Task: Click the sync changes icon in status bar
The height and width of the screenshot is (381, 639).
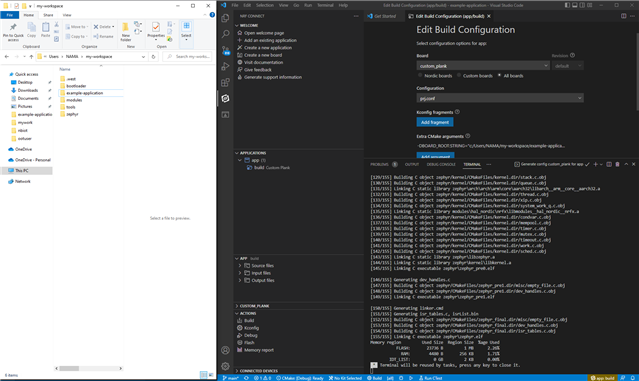Action: (x=246, y=378)
